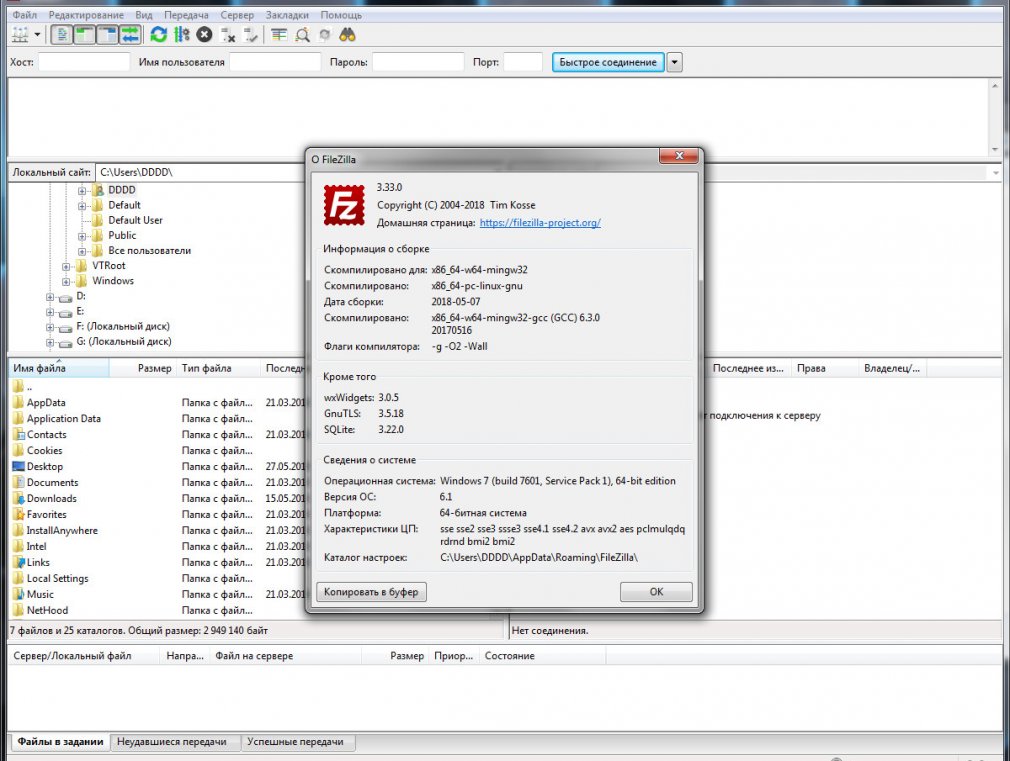Viewport: 1010px width, 761px height.
Task: Click the Локальный сайт path field
Action: pos(201,172)
